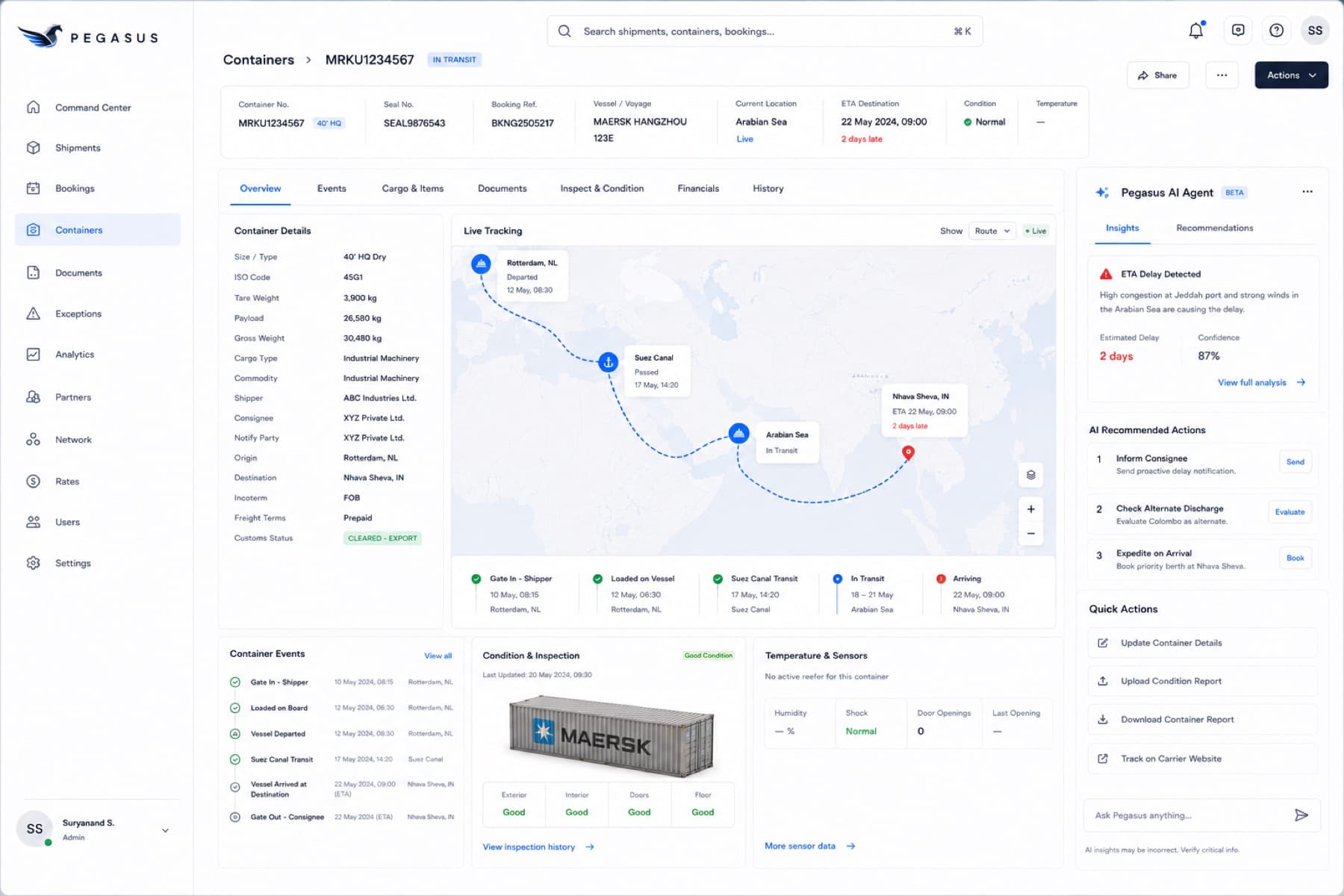Send message to Pegasus with arrow icon
Screen dimensions: 1344x896
(x=1301, y=815)
